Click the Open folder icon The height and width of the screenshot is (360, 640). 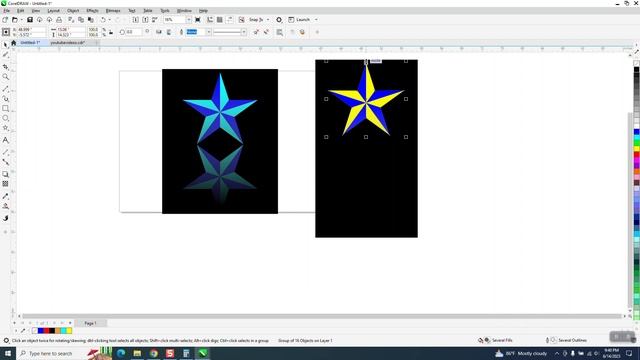tap(14, 20)
